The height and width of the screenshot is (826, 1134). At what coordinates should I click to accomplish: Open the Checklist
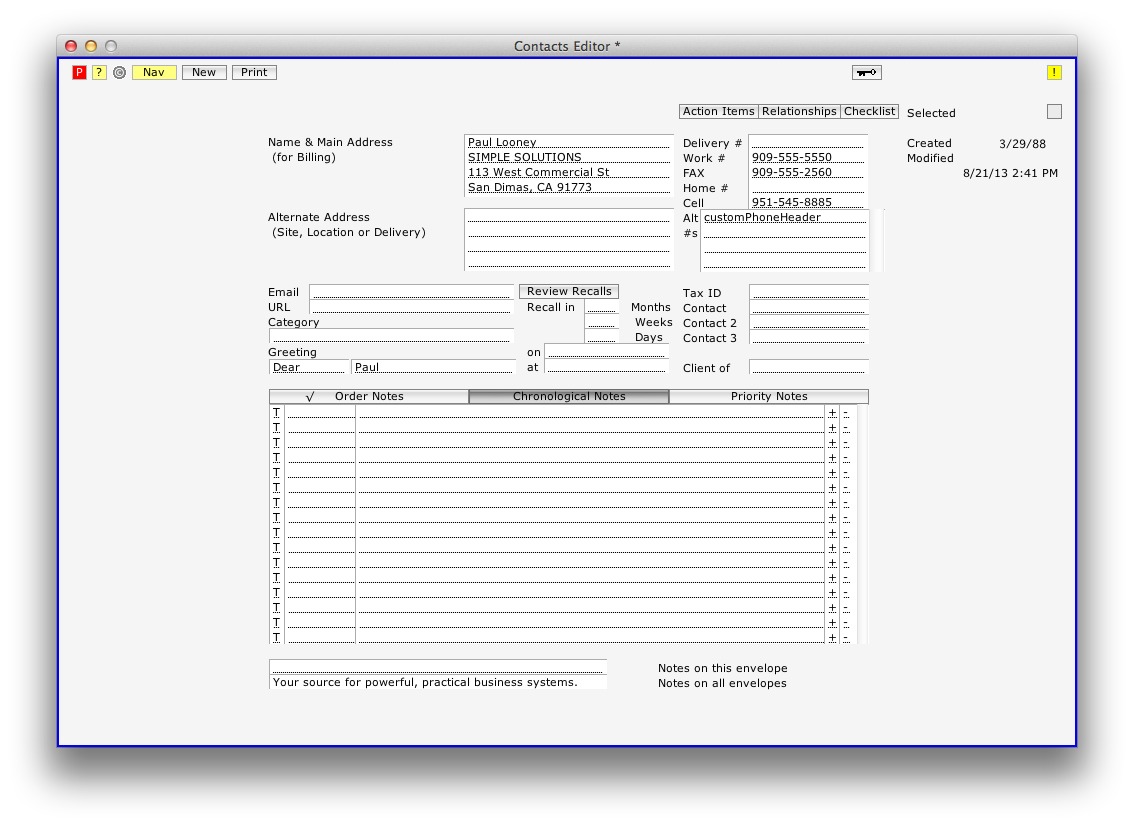click(x=869, y=111)
